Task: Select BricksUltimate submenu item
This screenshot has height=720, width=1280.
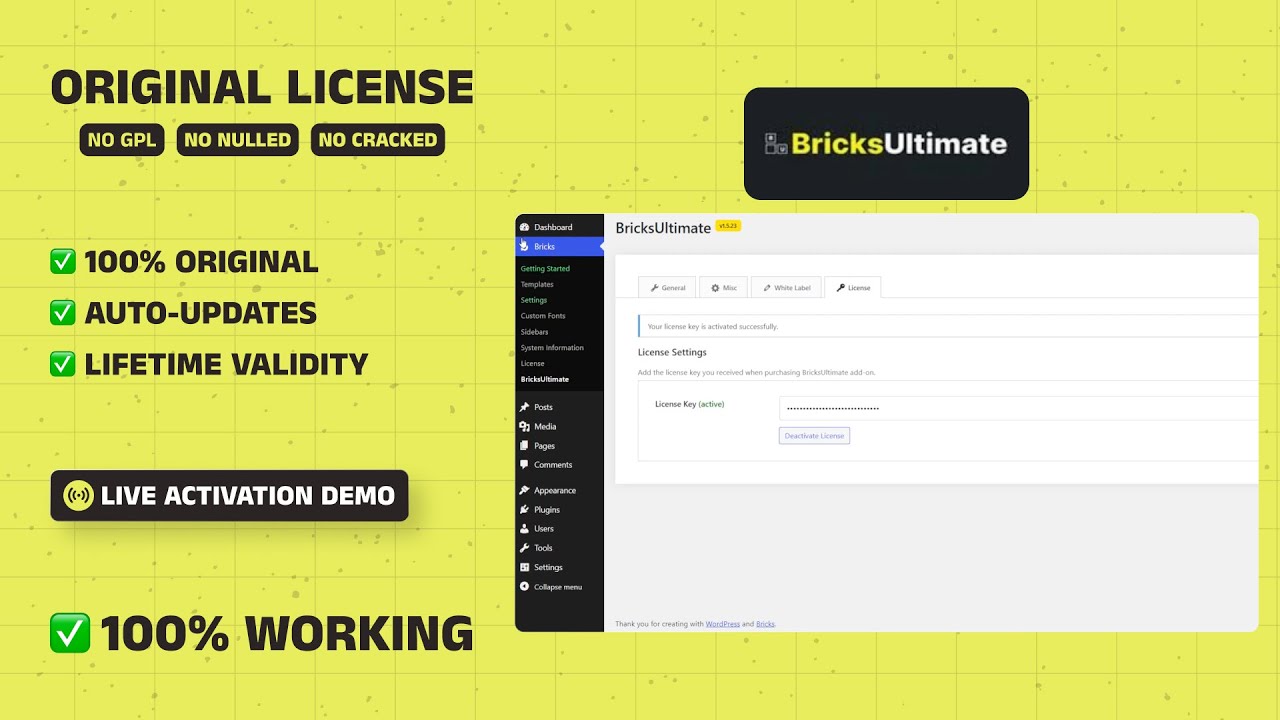Action: coord(545,380)
